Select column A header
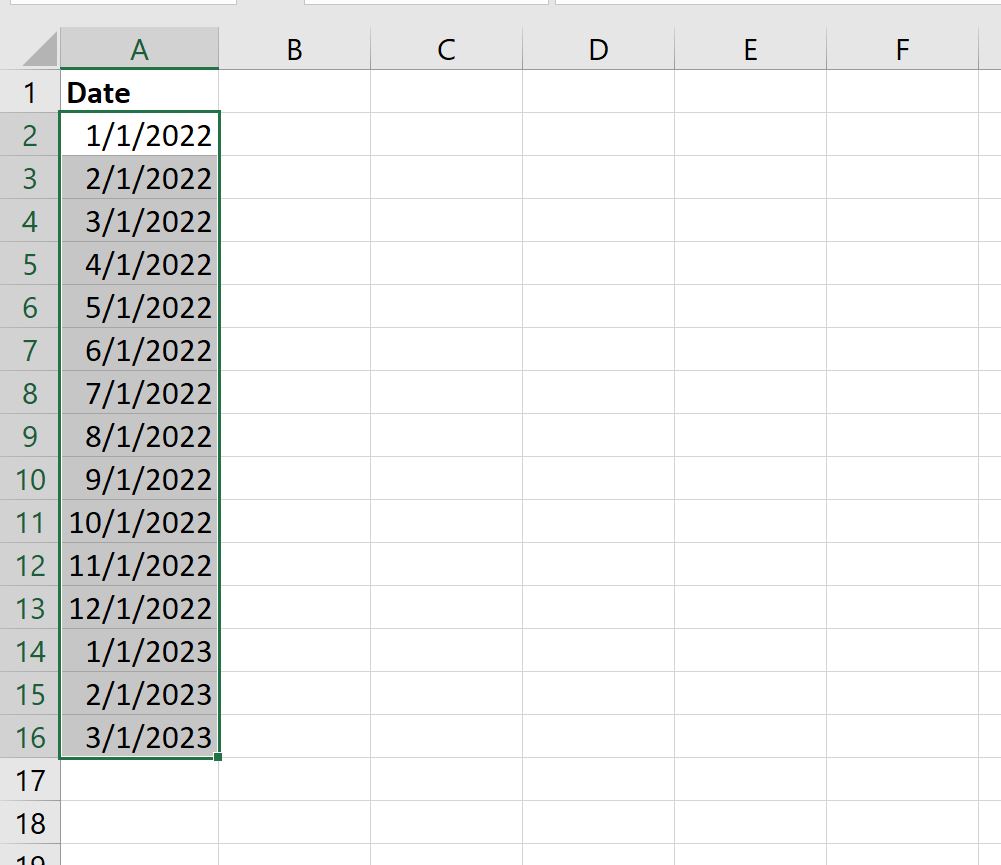This screenshot has height=865, width=1001. (139, 47)
